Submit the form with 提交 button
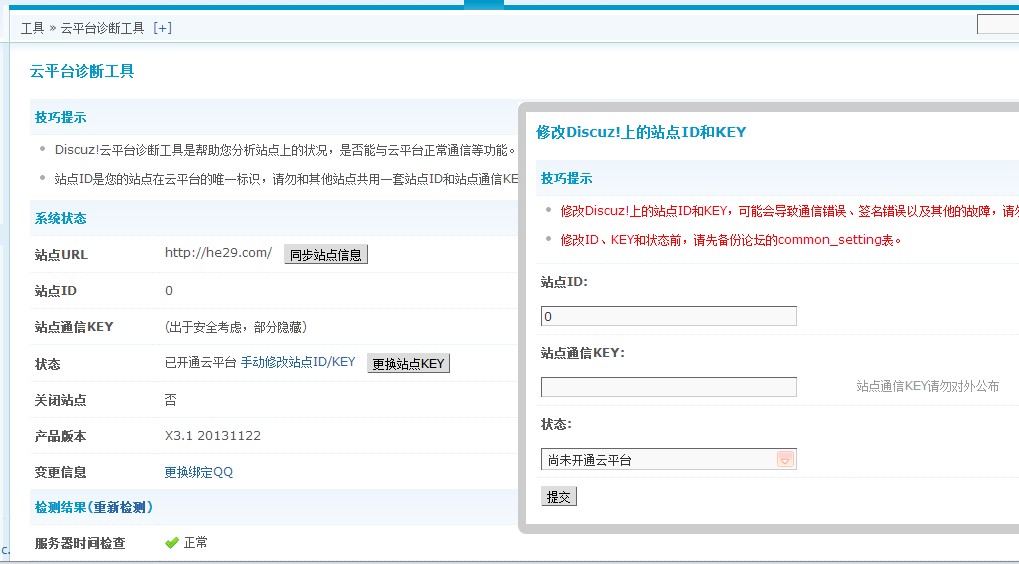The height and width of the screenshot is (564, 1019). coord(558,496)
